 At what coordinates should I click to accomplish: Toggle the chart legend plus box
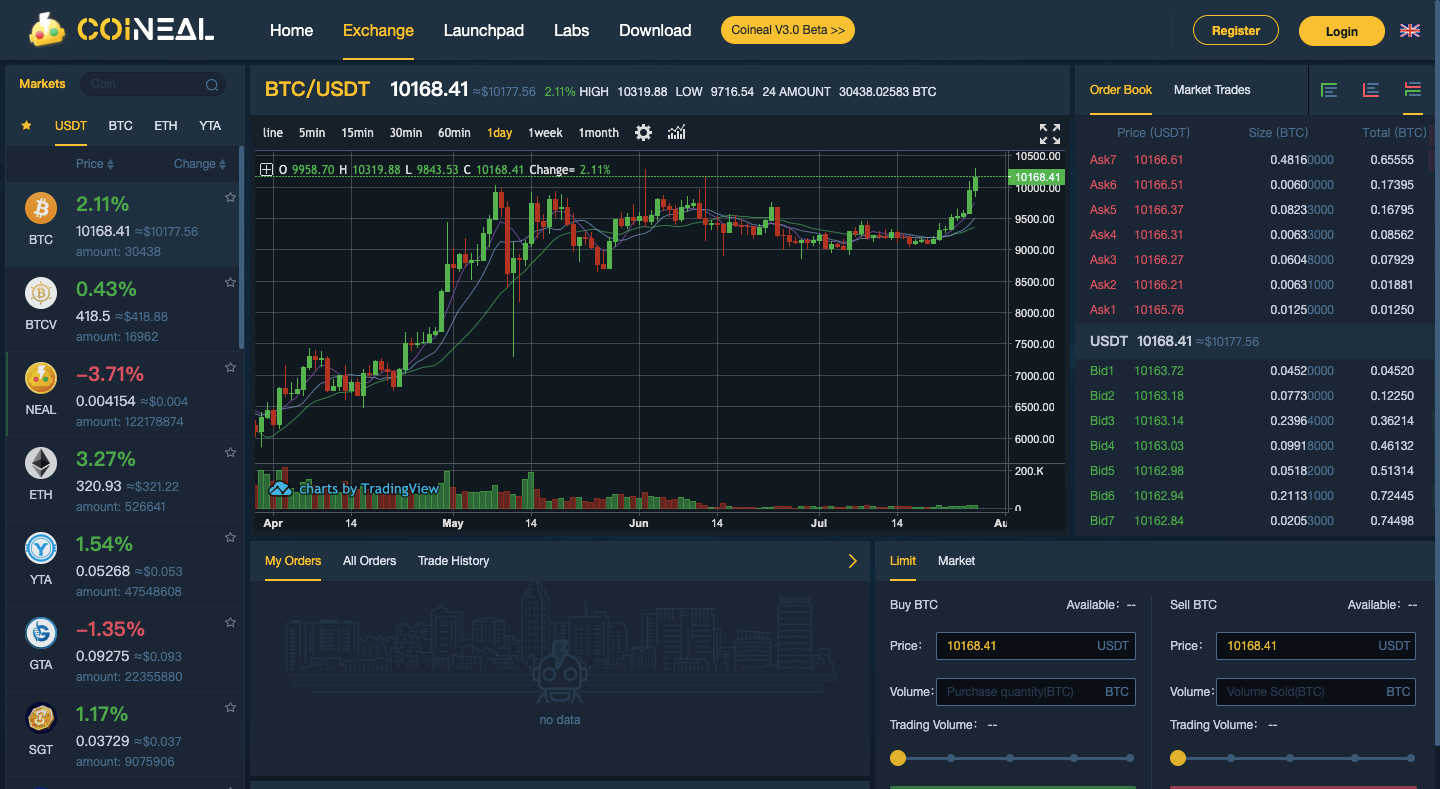[x=266, y=170]
